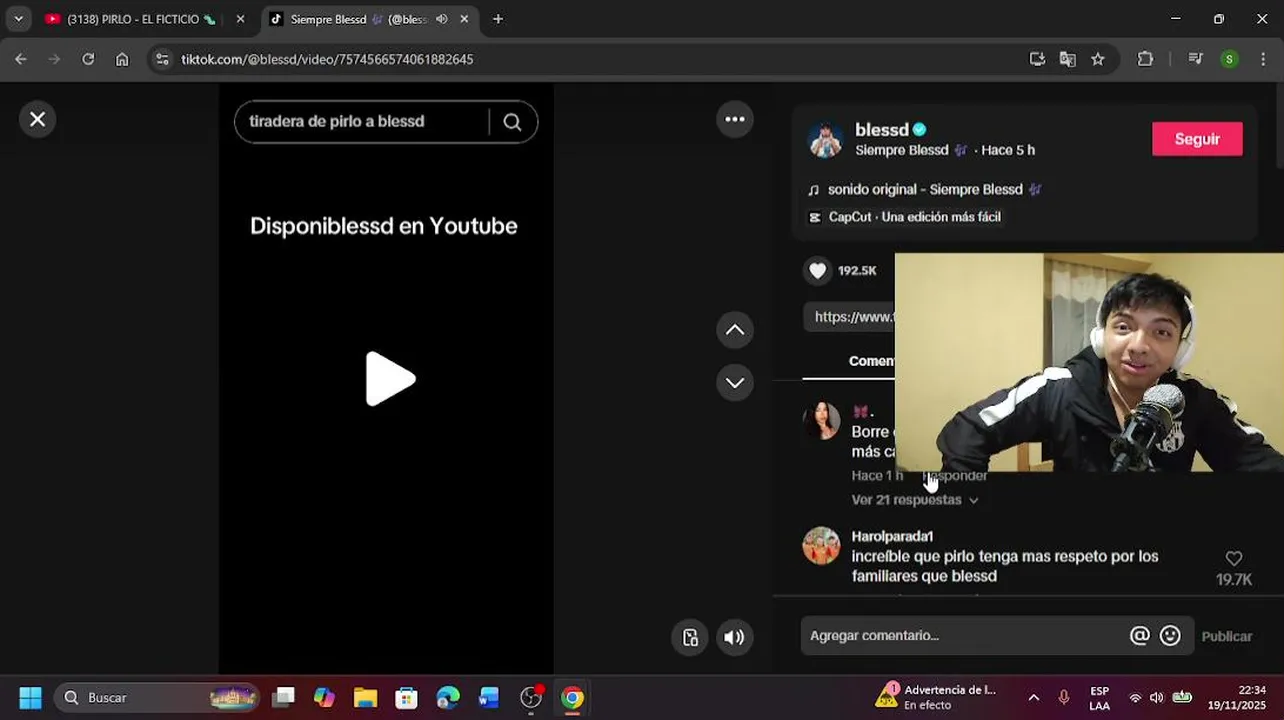The width and height of the screenshot is (1284, 720).
Task: Open the media control icon in the toolbar
Action: tap(1195, 59)
